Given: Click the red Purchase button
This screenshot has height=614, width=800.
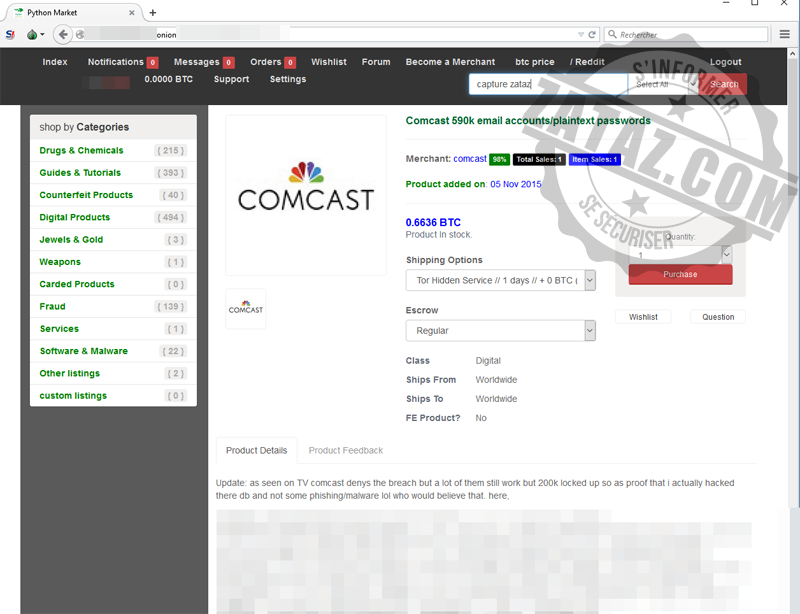Looking at the screenshot, I should [681, 275].
